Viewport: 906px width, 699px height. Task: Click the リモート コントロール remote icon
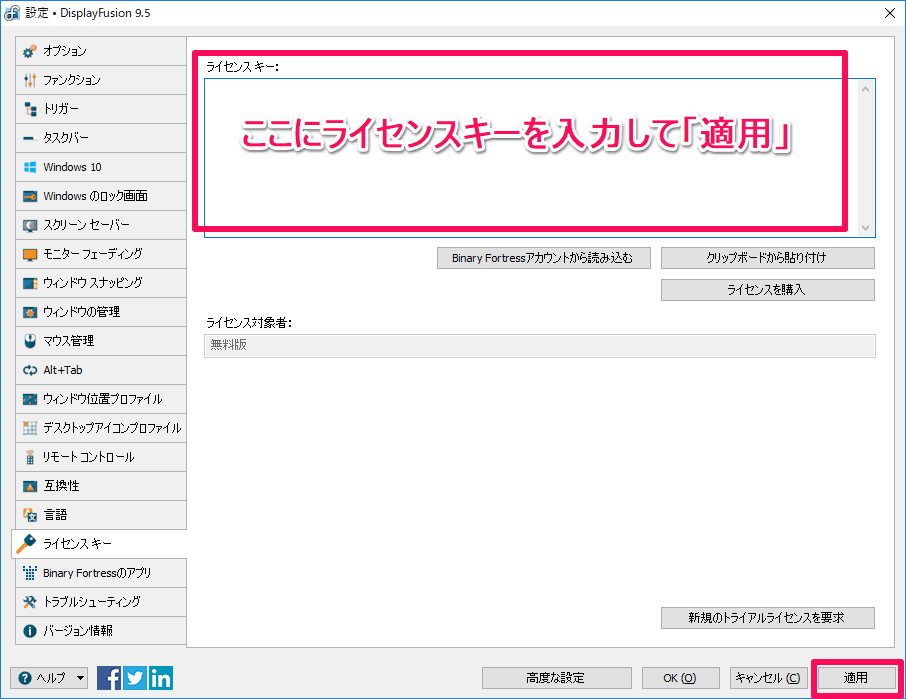pyautogui.click(x=30, y=457)
